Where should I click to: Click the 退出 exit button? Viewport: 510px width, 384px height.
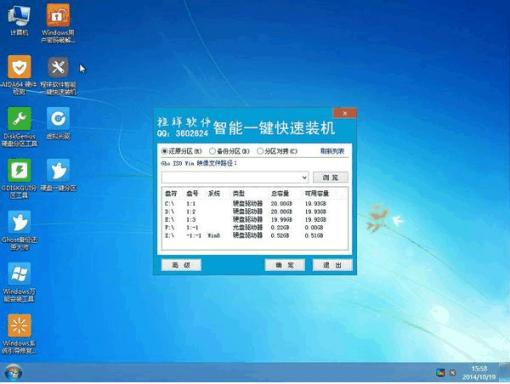[332, 265]
